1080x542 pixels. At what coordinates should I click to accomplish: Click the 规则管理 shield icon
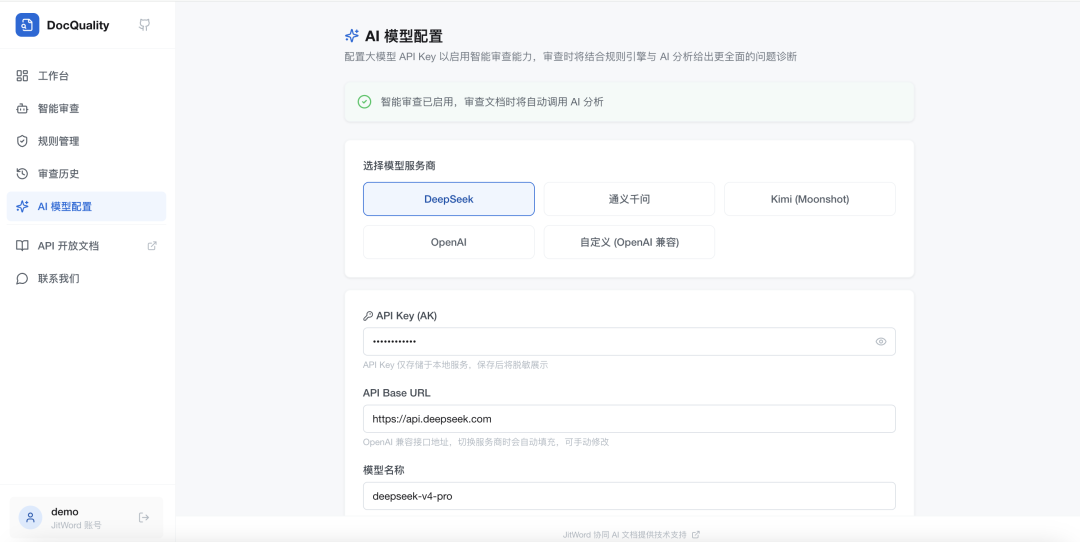coord(22,141)
